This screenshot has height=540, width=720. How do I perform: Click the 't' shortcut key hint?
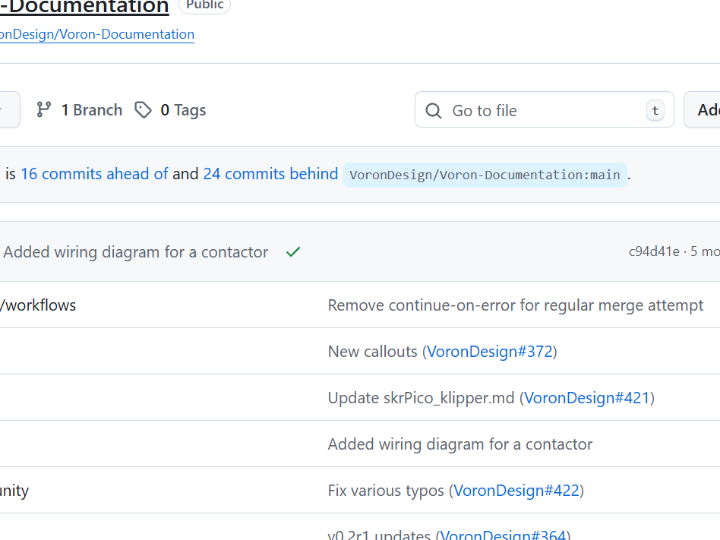coord(655,111)
